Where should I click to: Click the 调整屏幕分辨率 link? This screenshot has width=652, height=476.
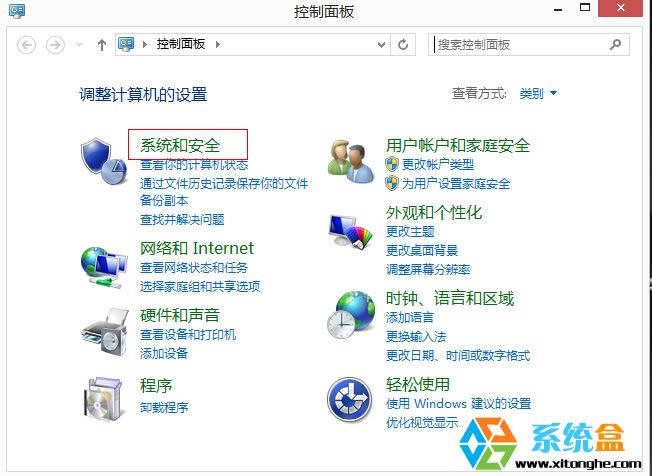click(x=428, y=269)
